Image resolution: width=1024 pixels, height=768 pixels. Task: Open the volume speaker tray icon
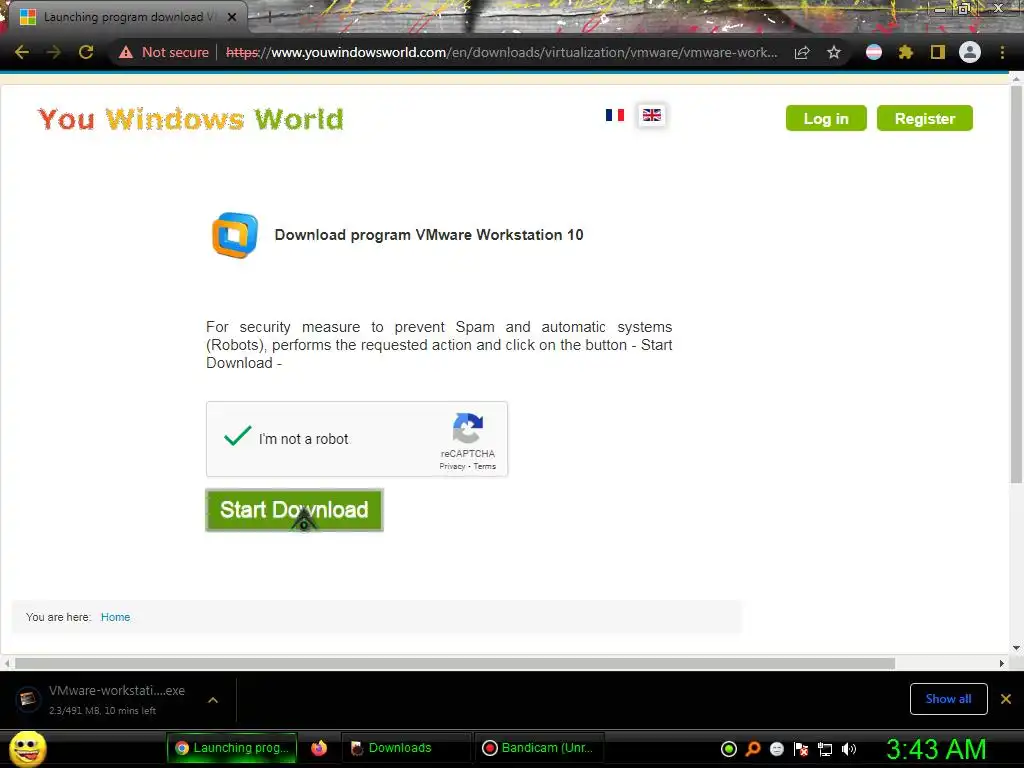click(x=849, y=749)
